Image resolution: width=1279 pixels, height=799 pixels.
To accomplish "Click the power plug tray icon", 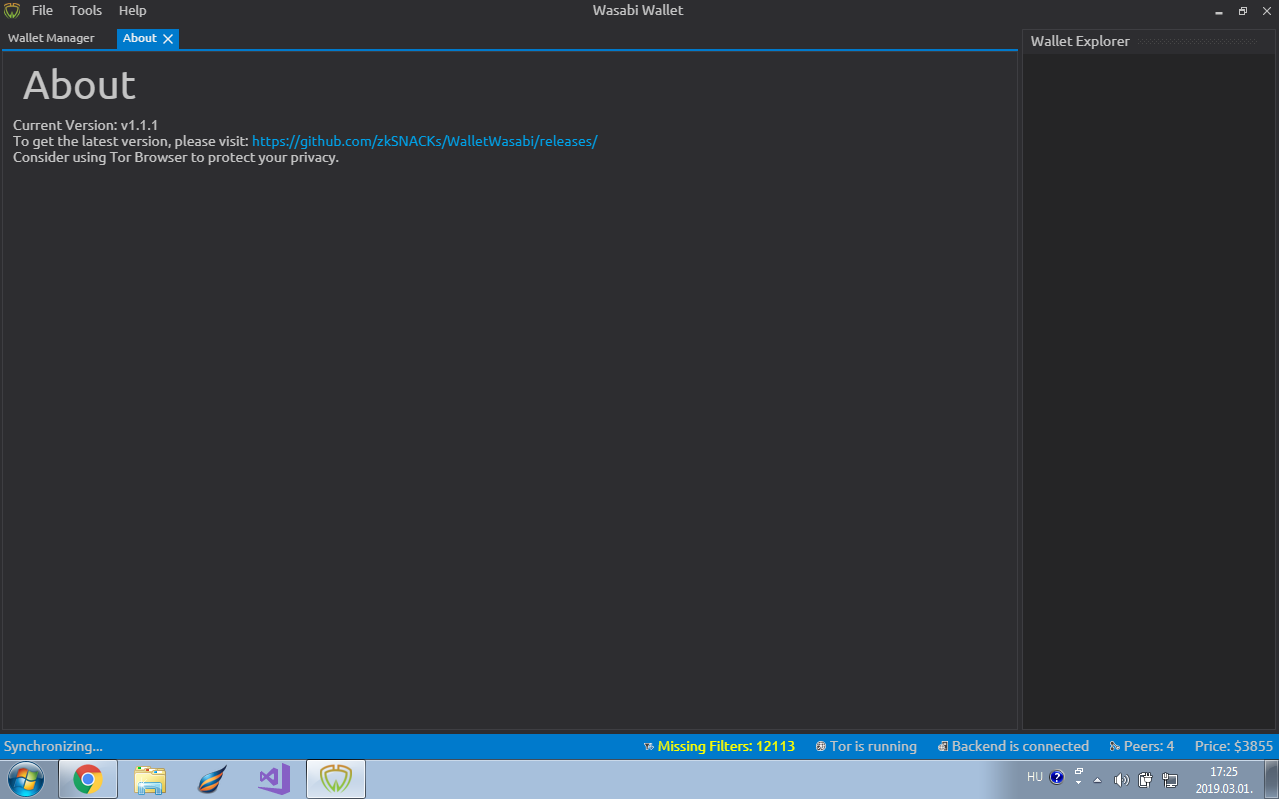I will tap(1146, 780).
